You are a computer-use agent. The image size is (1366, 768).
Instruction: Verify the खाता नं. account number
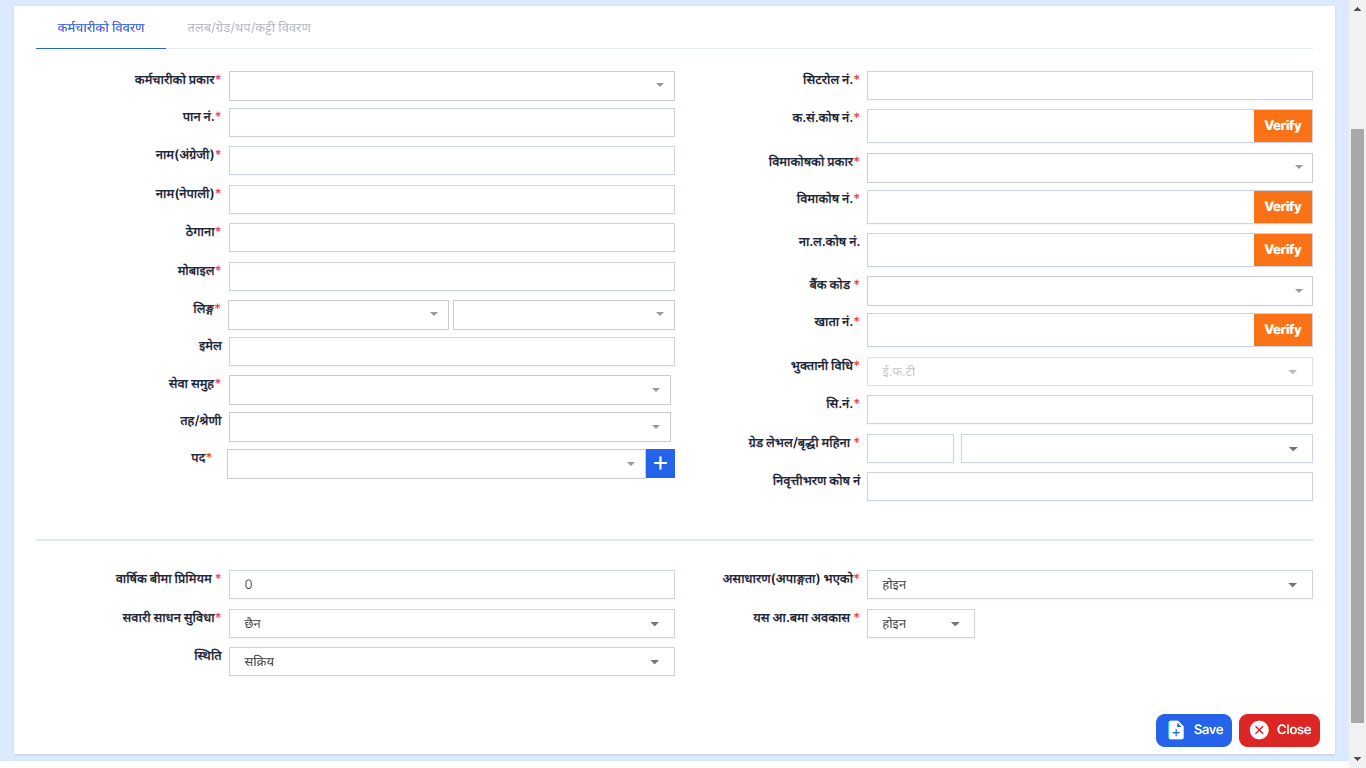1282,330
